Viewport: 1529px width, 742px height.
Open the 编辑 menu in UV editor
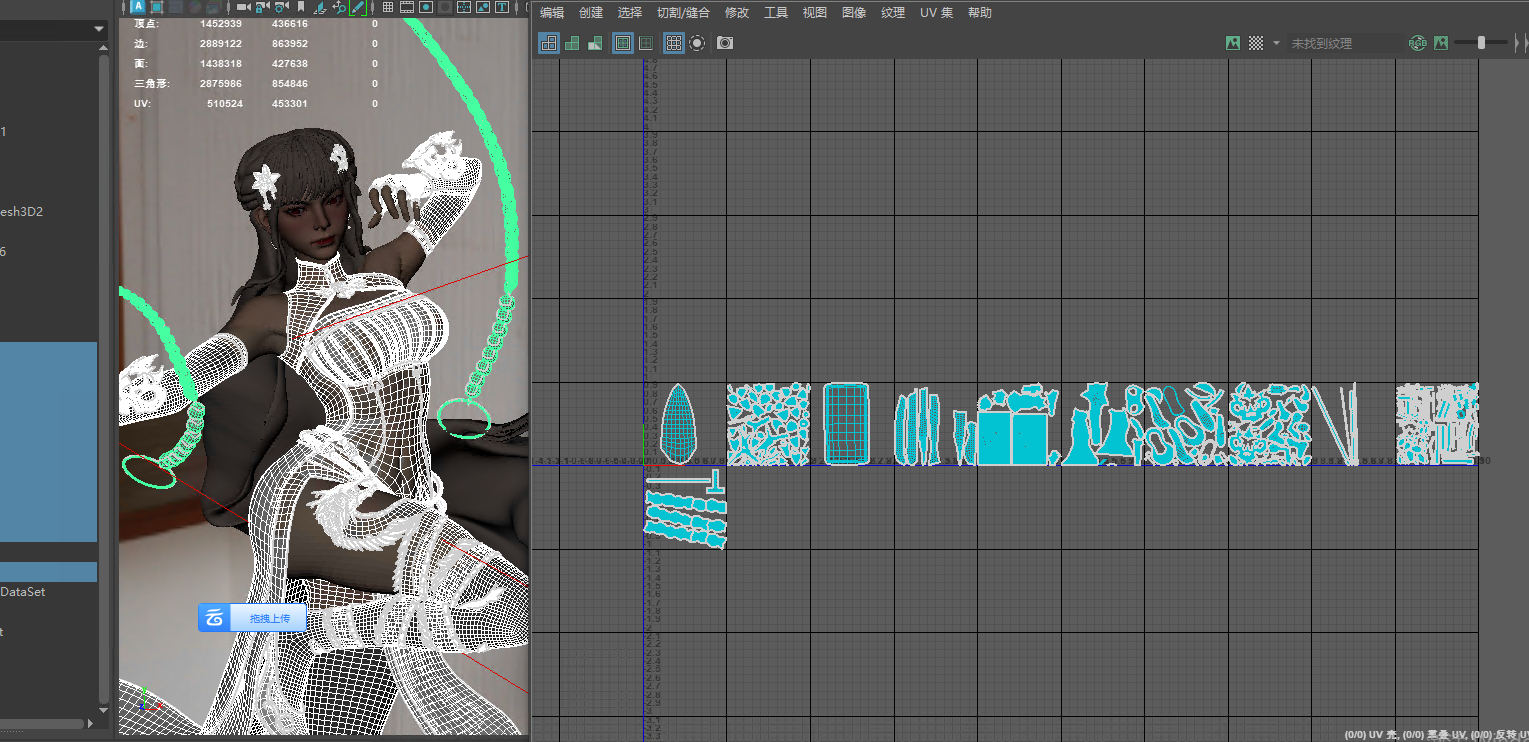pos(552,13)
